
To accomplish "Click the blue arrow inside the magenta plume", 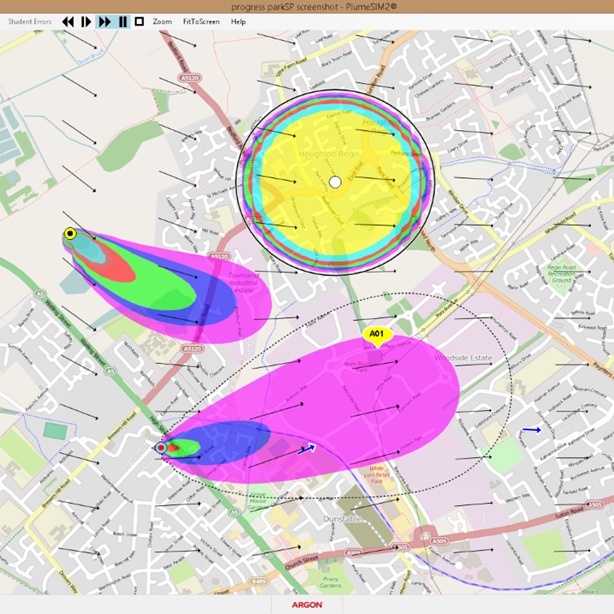I will click(306, 449).
